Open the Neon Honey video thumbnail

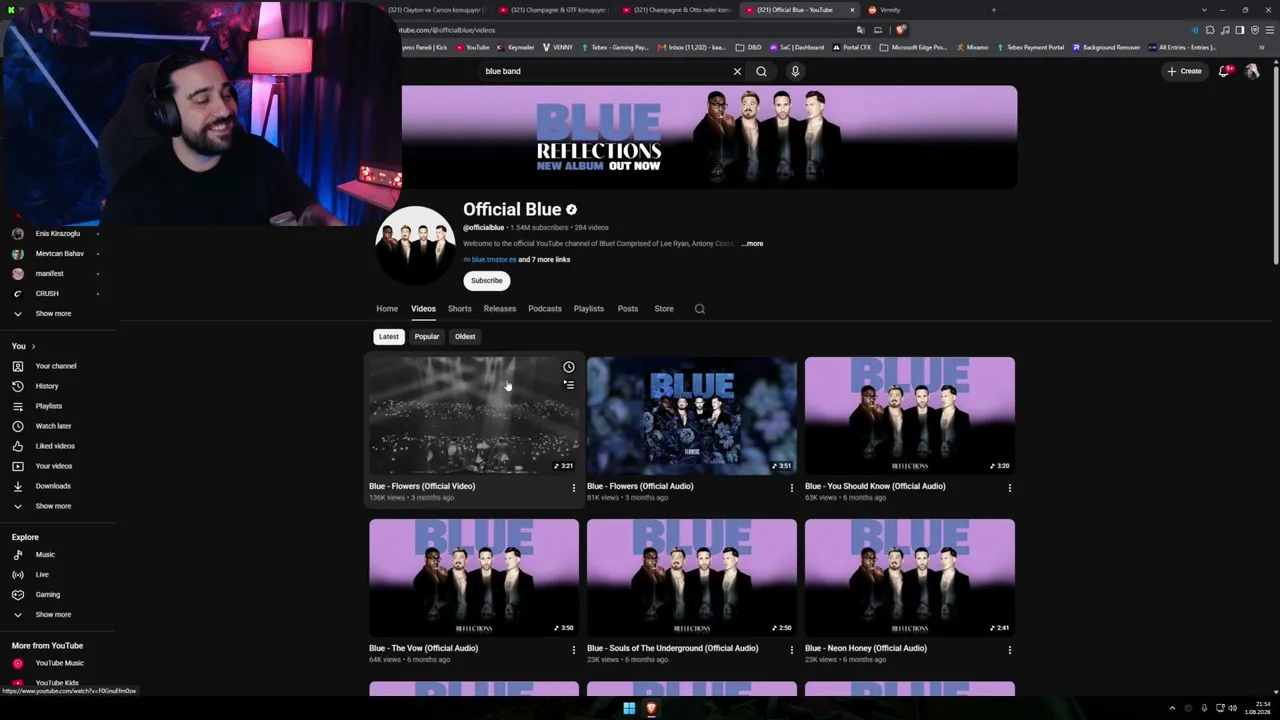click(x=910, y=577)
